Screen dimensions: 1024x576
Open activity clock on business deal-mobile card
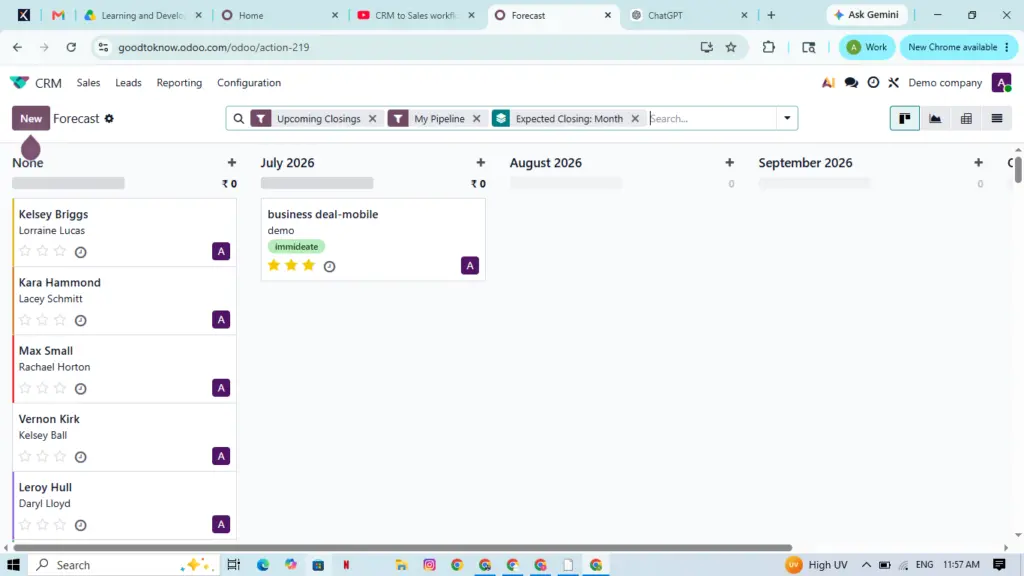pyautogui.click(x=329, y=266)
